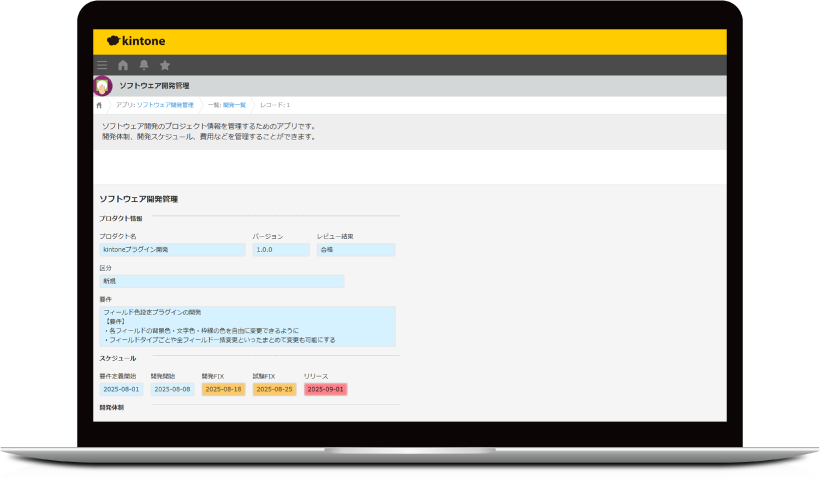Select the 要件定義開始 date 2025-08-01

point(121,389)
